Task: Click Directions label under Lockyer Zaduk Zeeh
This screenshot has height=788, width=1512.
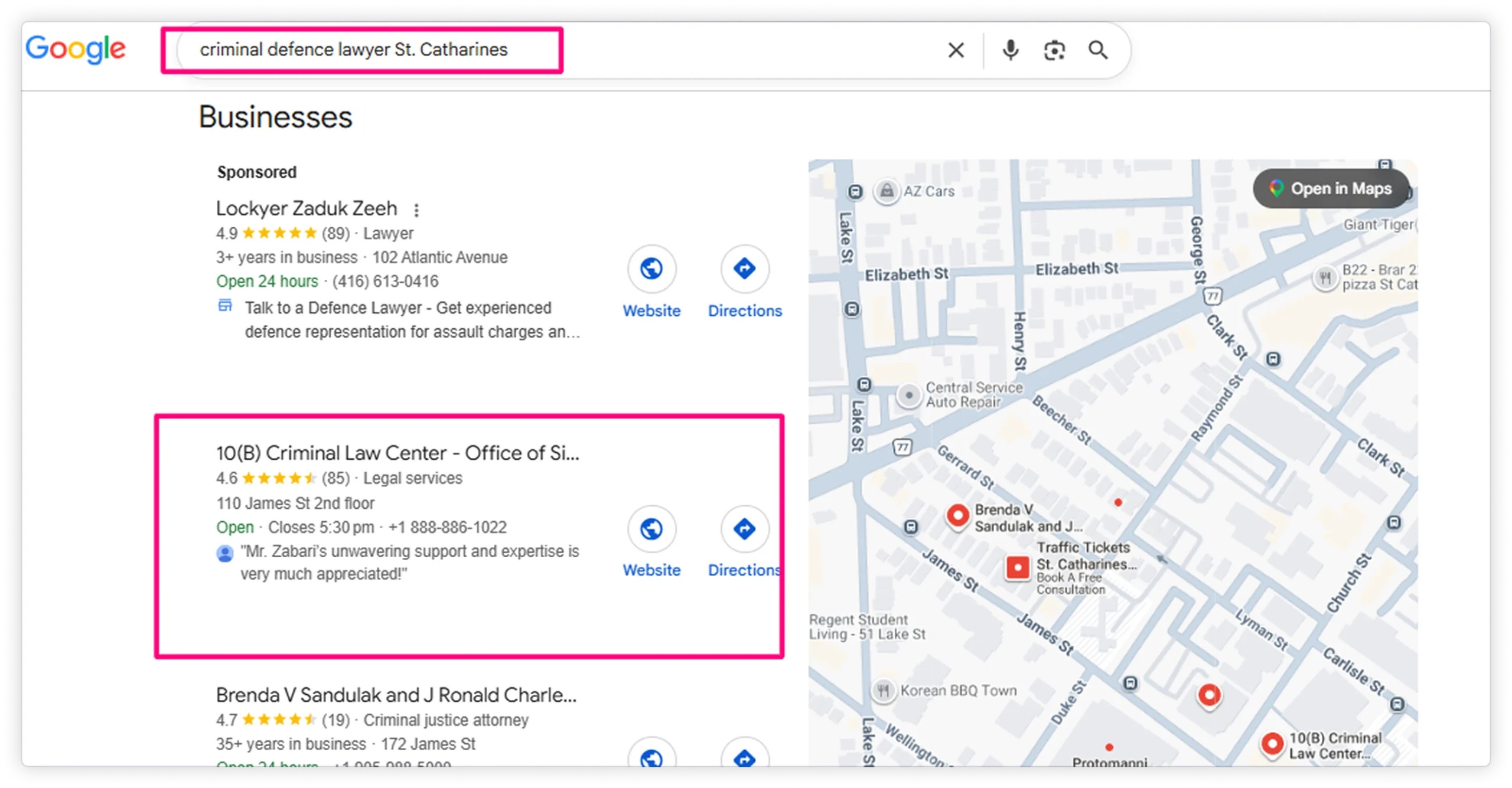Action: point(745,311)
